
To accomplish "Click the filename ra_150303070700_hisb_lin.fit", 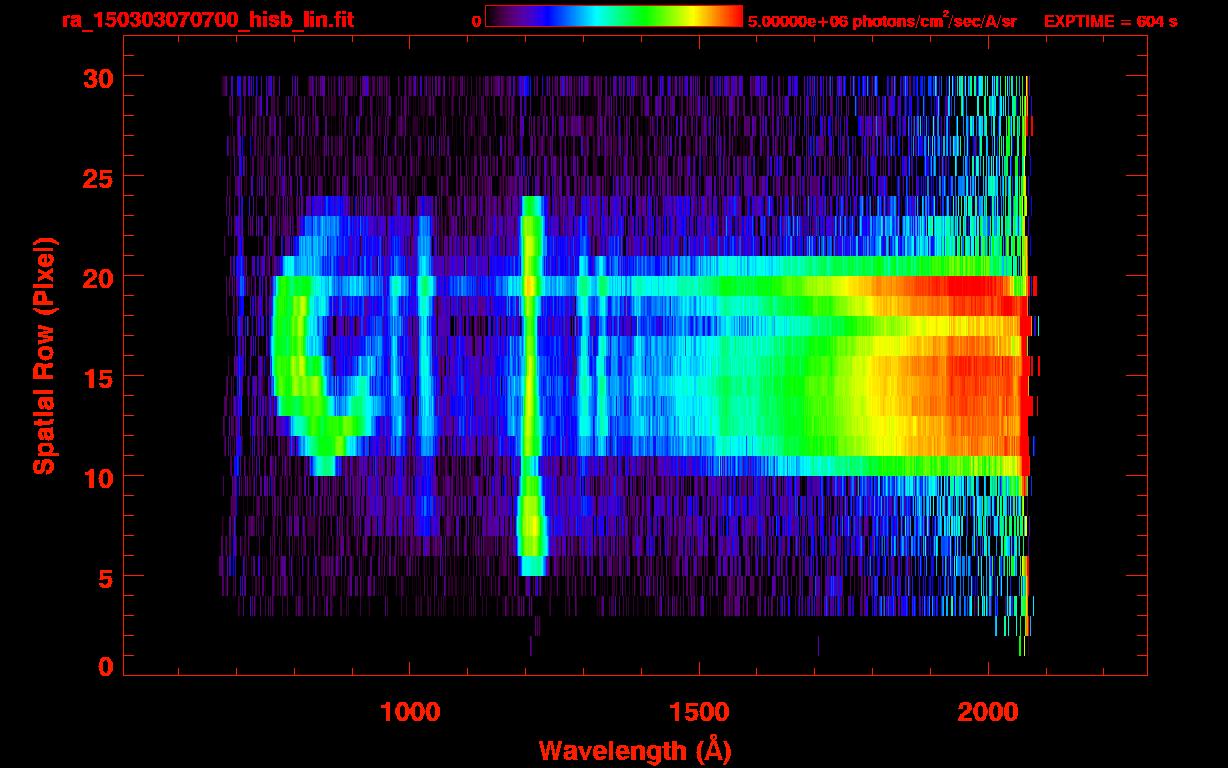I will click(206, 20).
